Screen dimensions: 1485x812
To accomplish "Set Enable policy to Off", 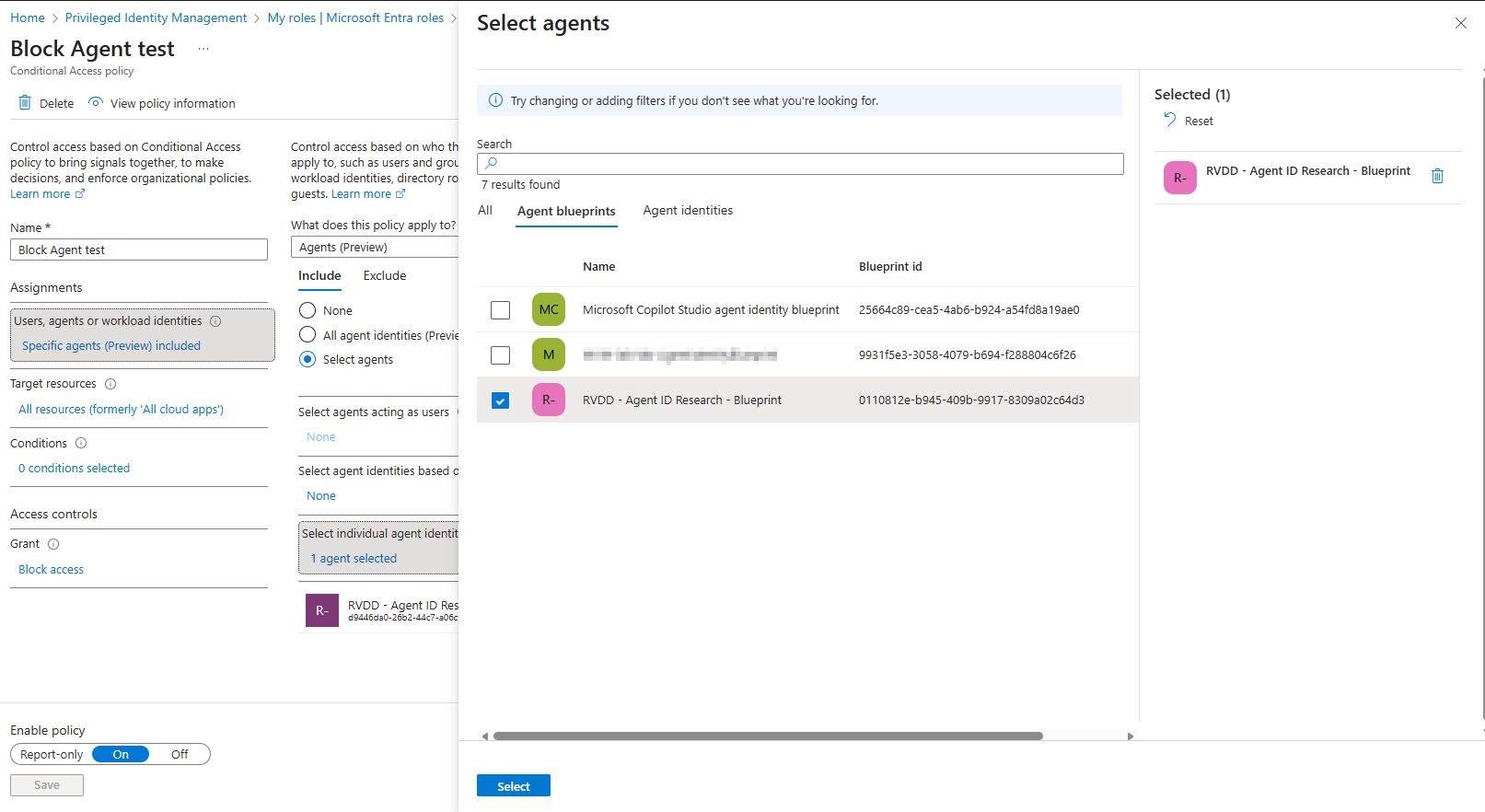I will [x=180, y=755].
